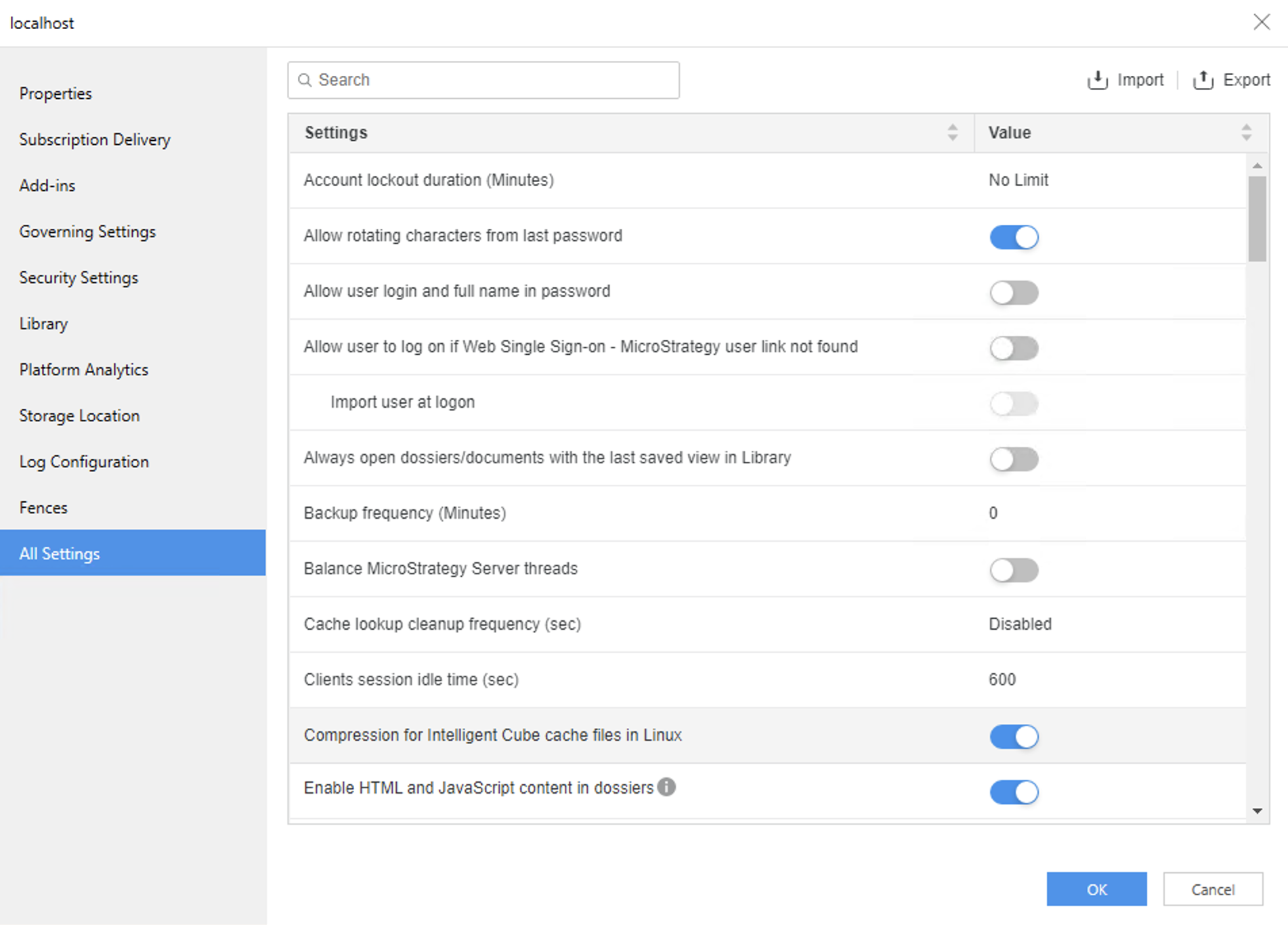
Task: Toggle Balance MicroStrategy Server threads on
Action: [1014, 570]
